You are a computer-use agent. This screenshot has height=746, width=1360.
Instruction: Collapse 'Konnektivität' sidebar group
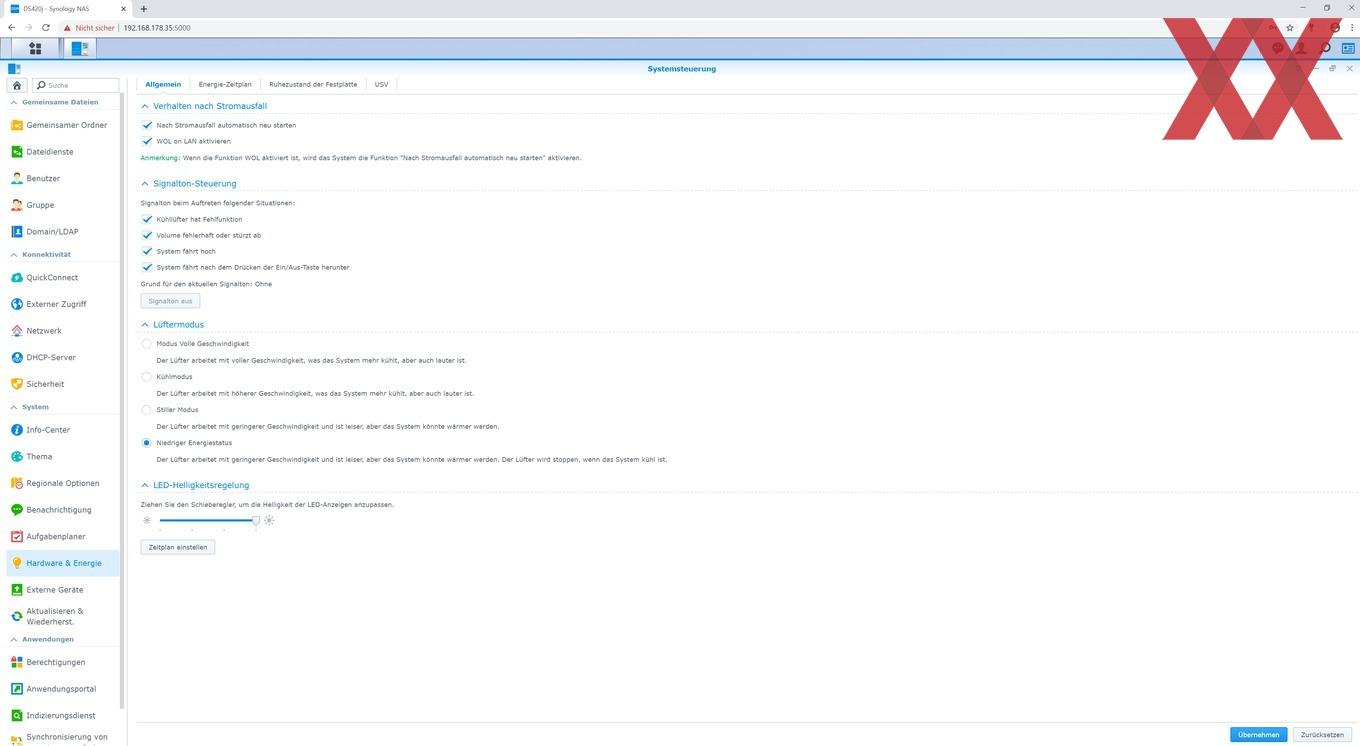click(14, 255)
